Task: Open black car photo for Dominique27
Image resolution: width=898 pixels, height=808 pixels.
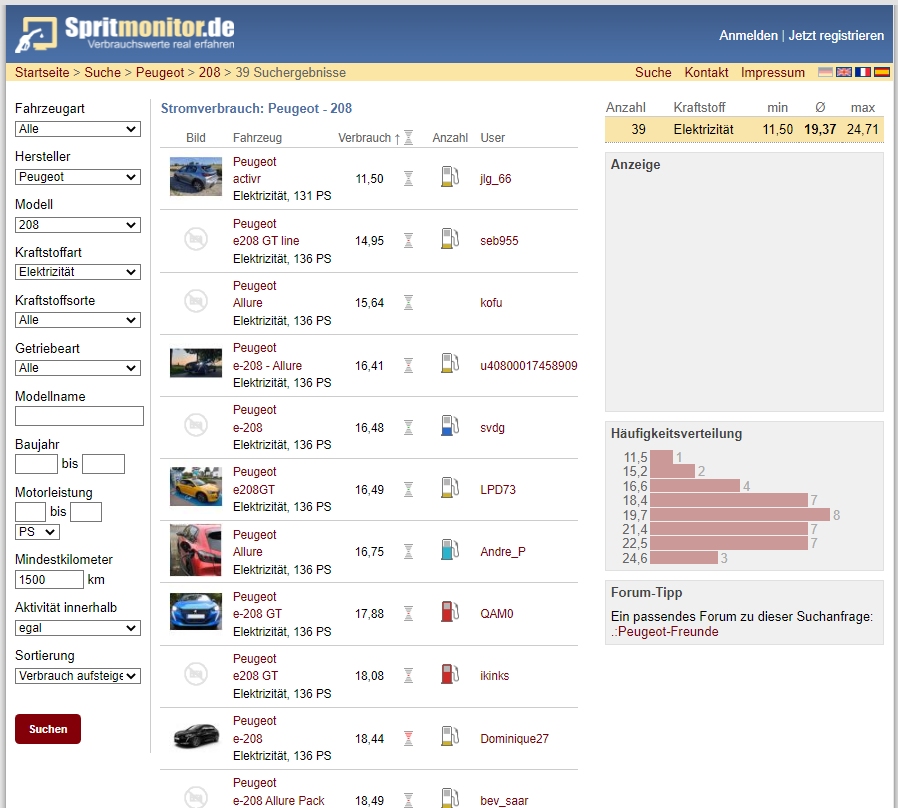Action: [196, 736]
